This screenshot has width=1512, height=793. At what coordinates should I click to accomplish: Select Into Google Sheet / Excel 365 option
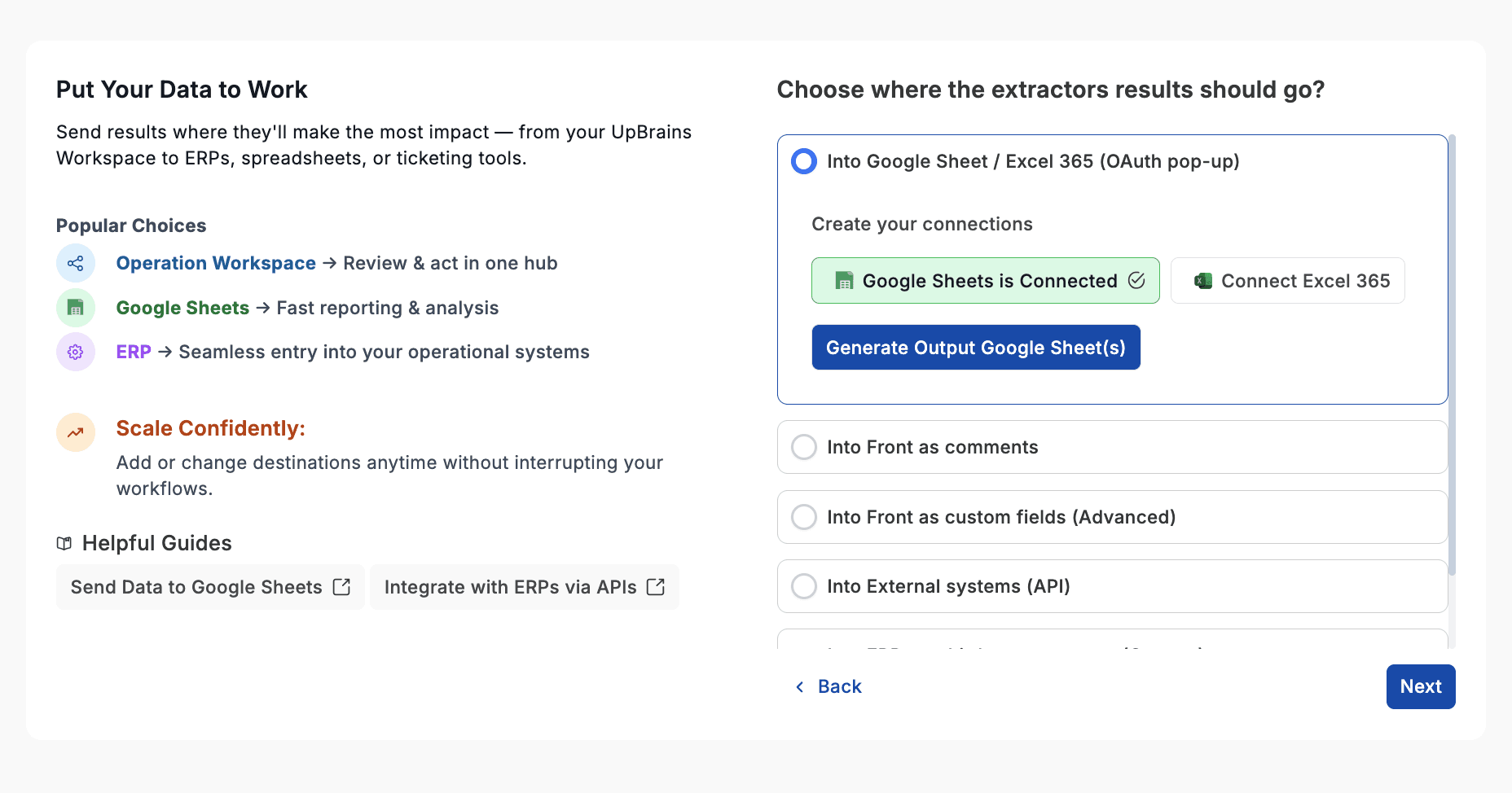[804, 161]
